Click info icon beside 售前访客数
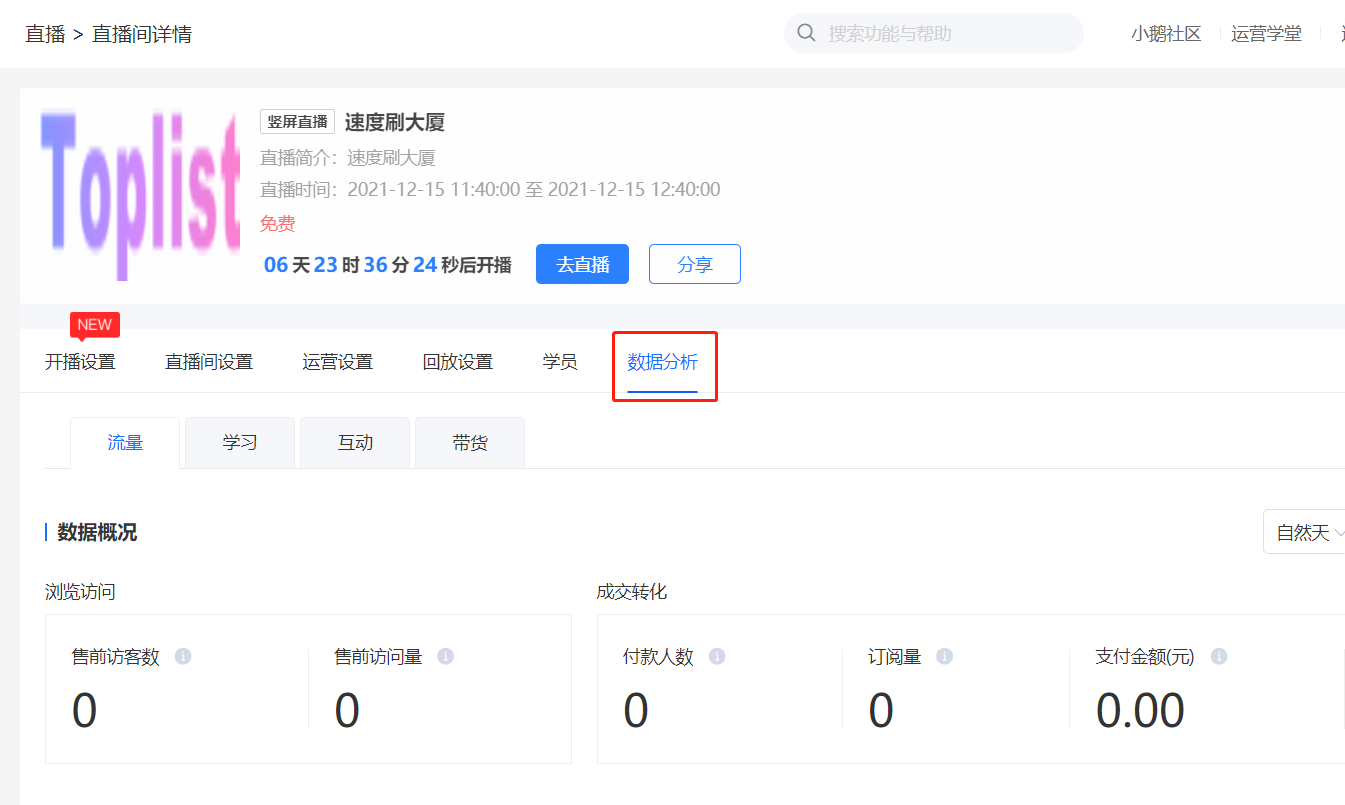The height and width of the screenshot is (805, 1345). pyautogui.click(x=183, y=657)
